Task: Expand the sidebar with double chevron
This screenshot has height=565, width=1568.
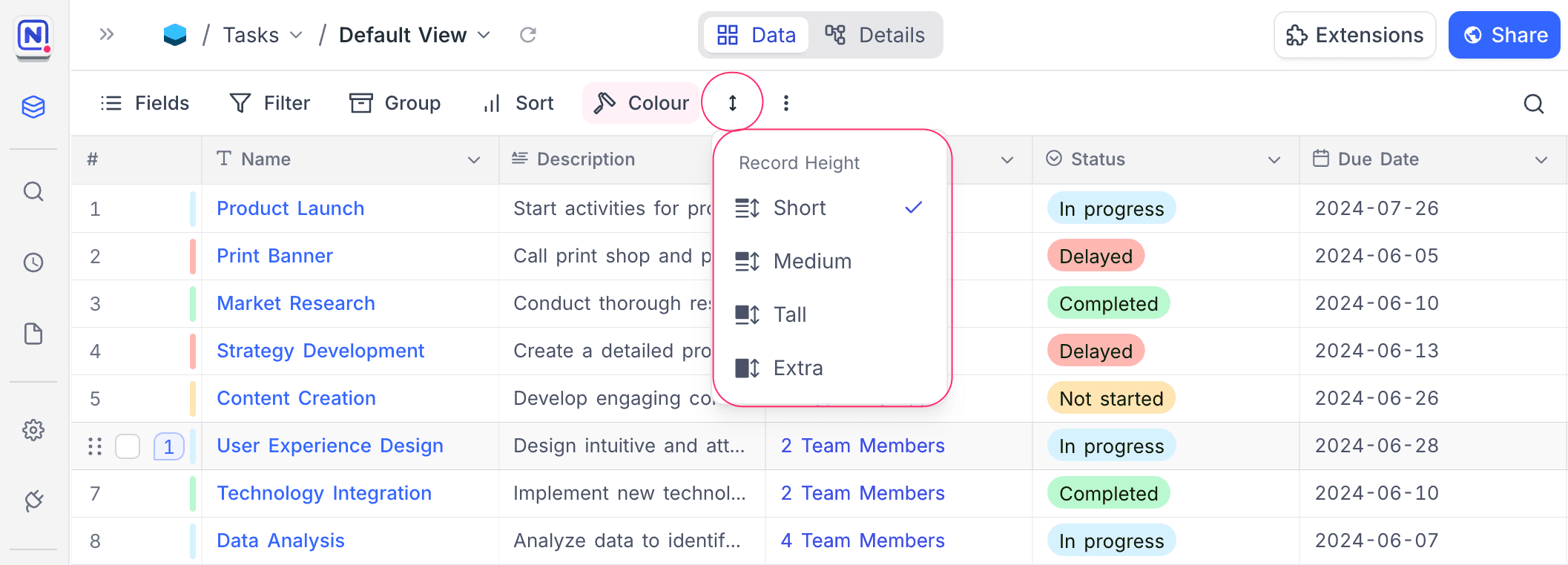Action: tap(107, 34)
